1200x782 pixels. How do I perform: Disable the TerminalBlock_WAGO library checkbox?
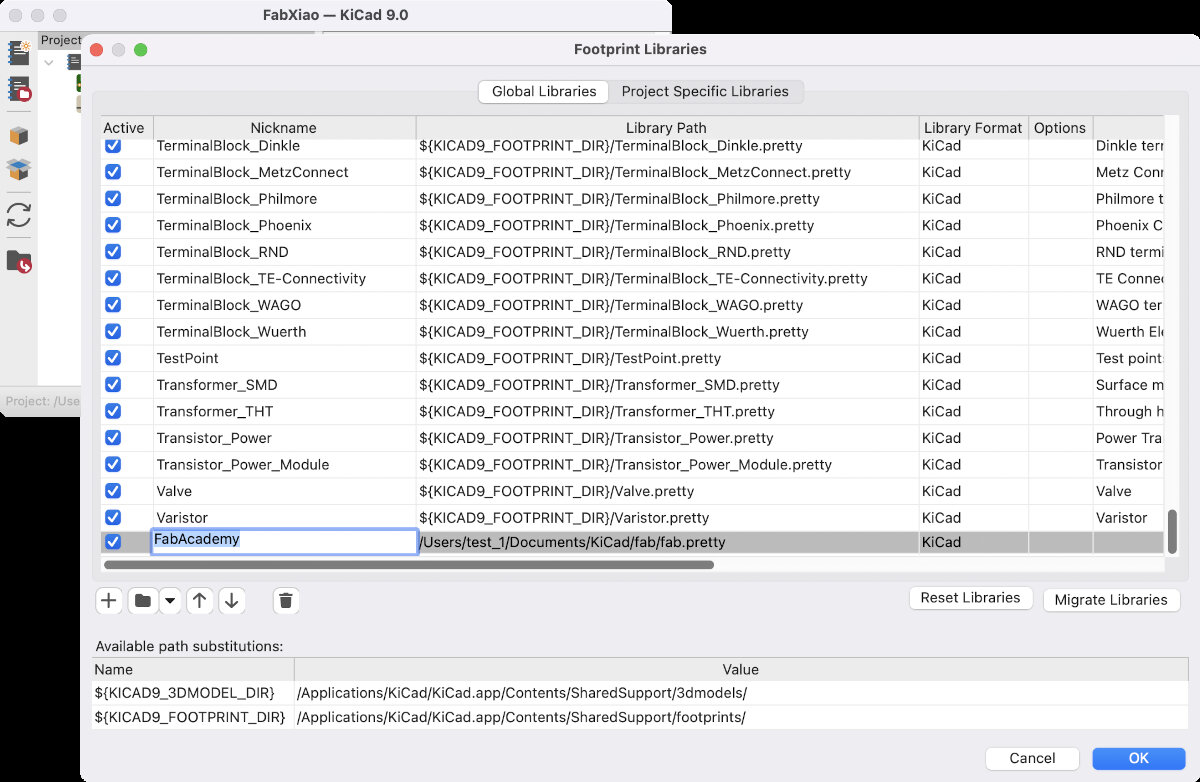[x=113, y=305]
